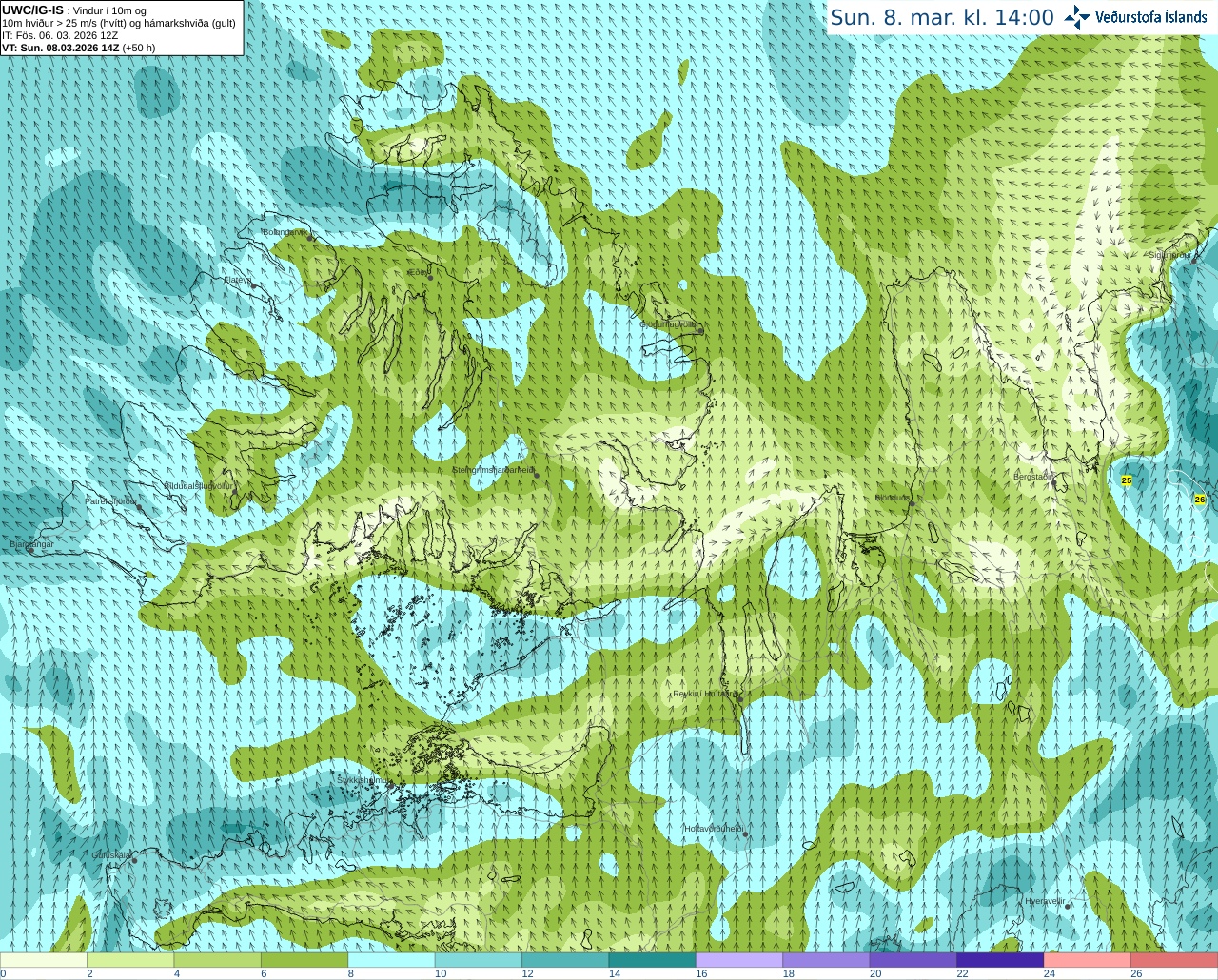Pick the lavender 16–18 m/s legend swatch
1218x980 pixels.
(x=739, y=960)
